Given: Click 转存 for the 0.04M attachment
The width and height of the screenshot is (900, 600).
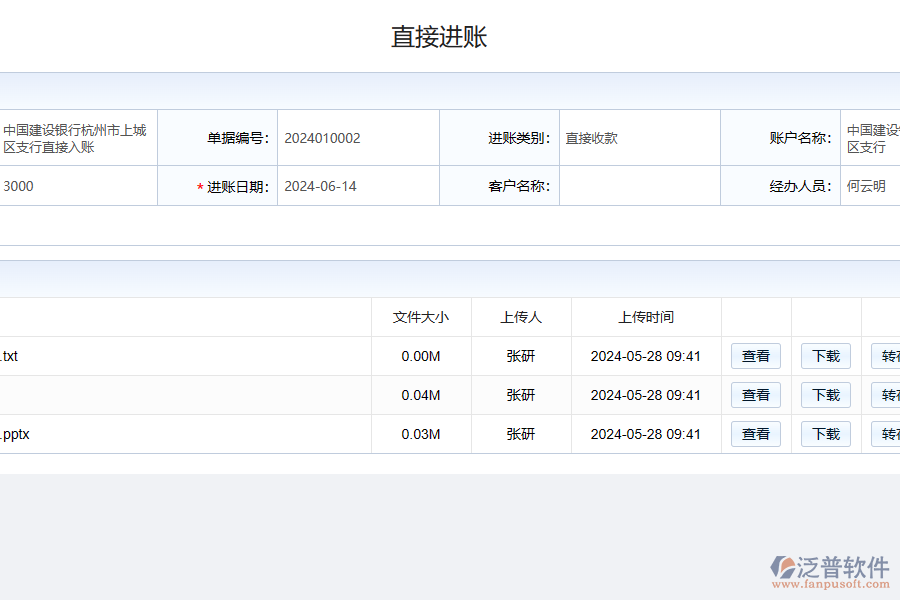Looking at the screenshot, I should pos(887,395).
